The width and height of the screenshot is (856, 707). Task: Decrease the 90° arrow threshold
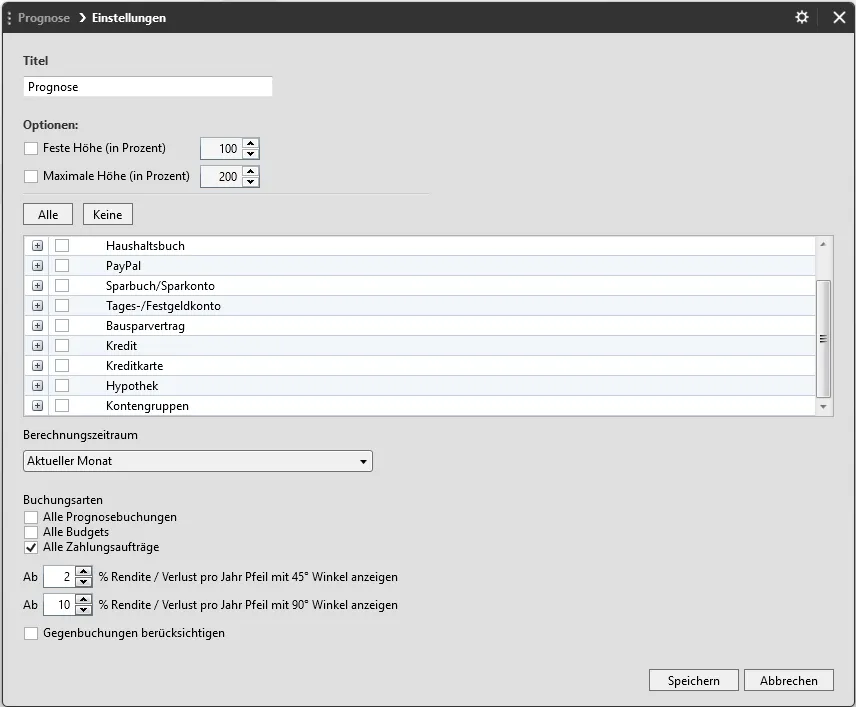click(84, 611)
